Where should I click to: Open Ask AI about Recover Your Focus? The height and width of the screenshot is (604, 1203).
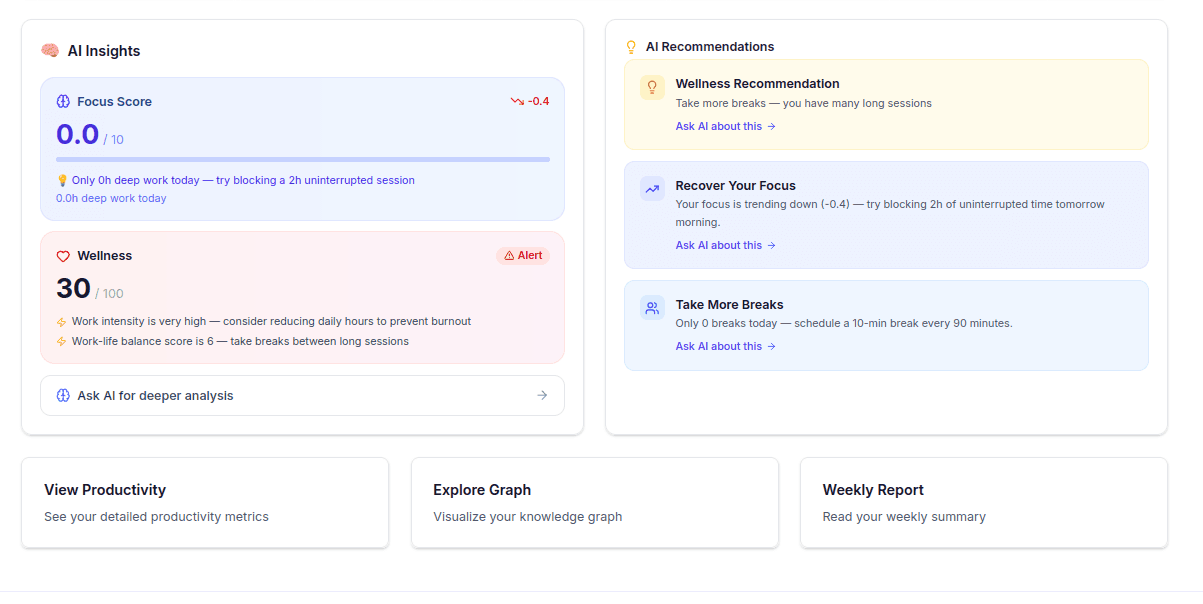coord(725,245)
